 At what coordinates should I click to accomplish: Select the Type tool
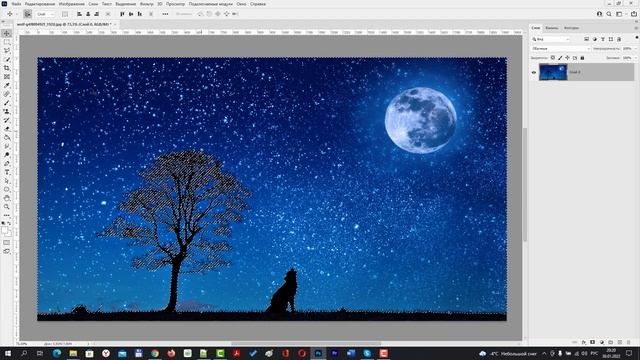7,172
